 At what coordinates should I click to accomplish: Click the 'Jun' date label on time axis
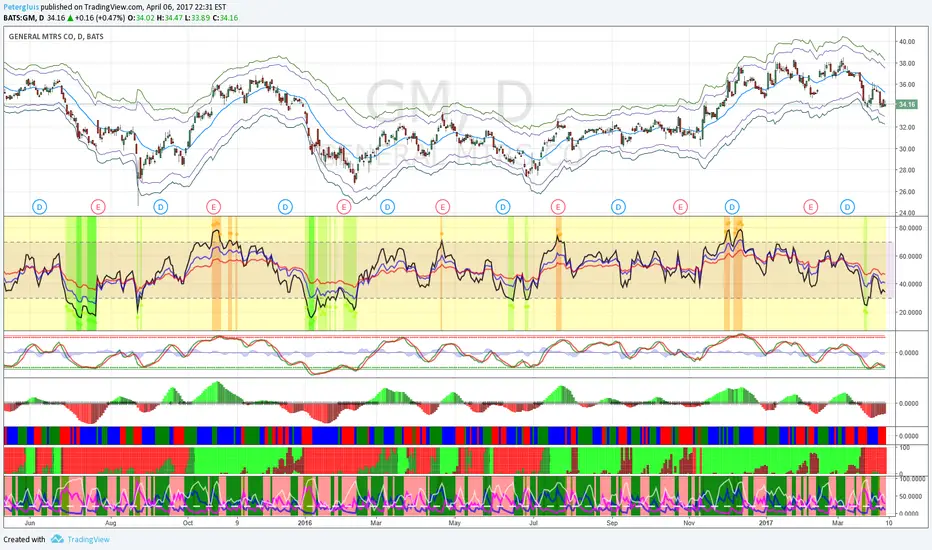30,523
